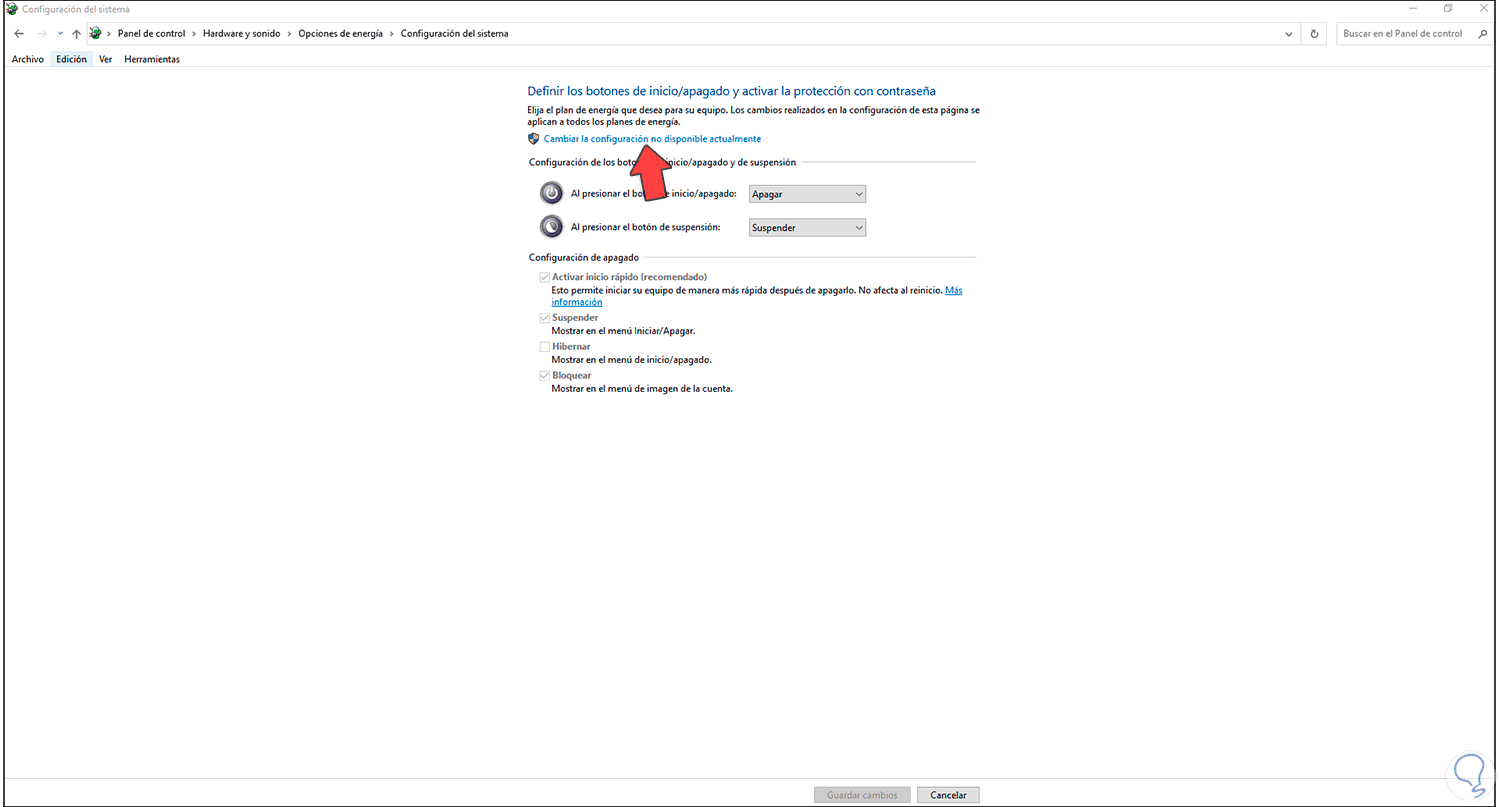Toggle the Activar inicio rápido checkbox
The width and height of the screenshot is (1500, 807).
click(545, 277)
